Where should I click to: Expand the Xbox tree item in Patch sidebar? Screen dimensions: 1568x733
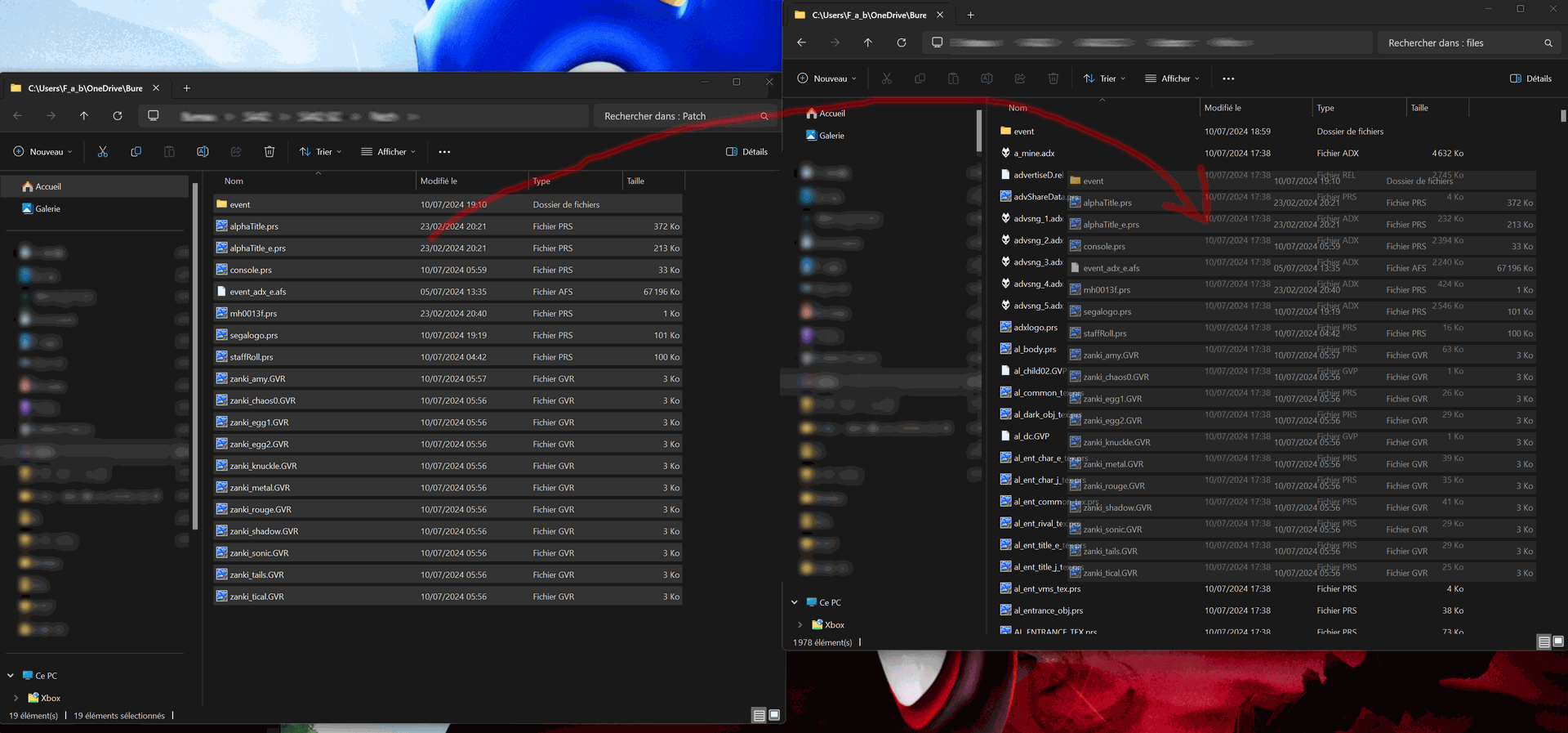coord(16,698)
